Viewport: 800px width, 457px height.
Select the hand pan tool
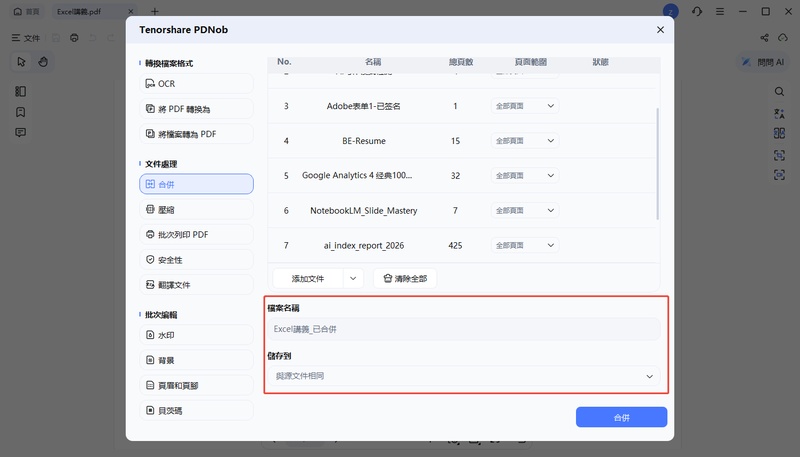(x=43, y=62)
